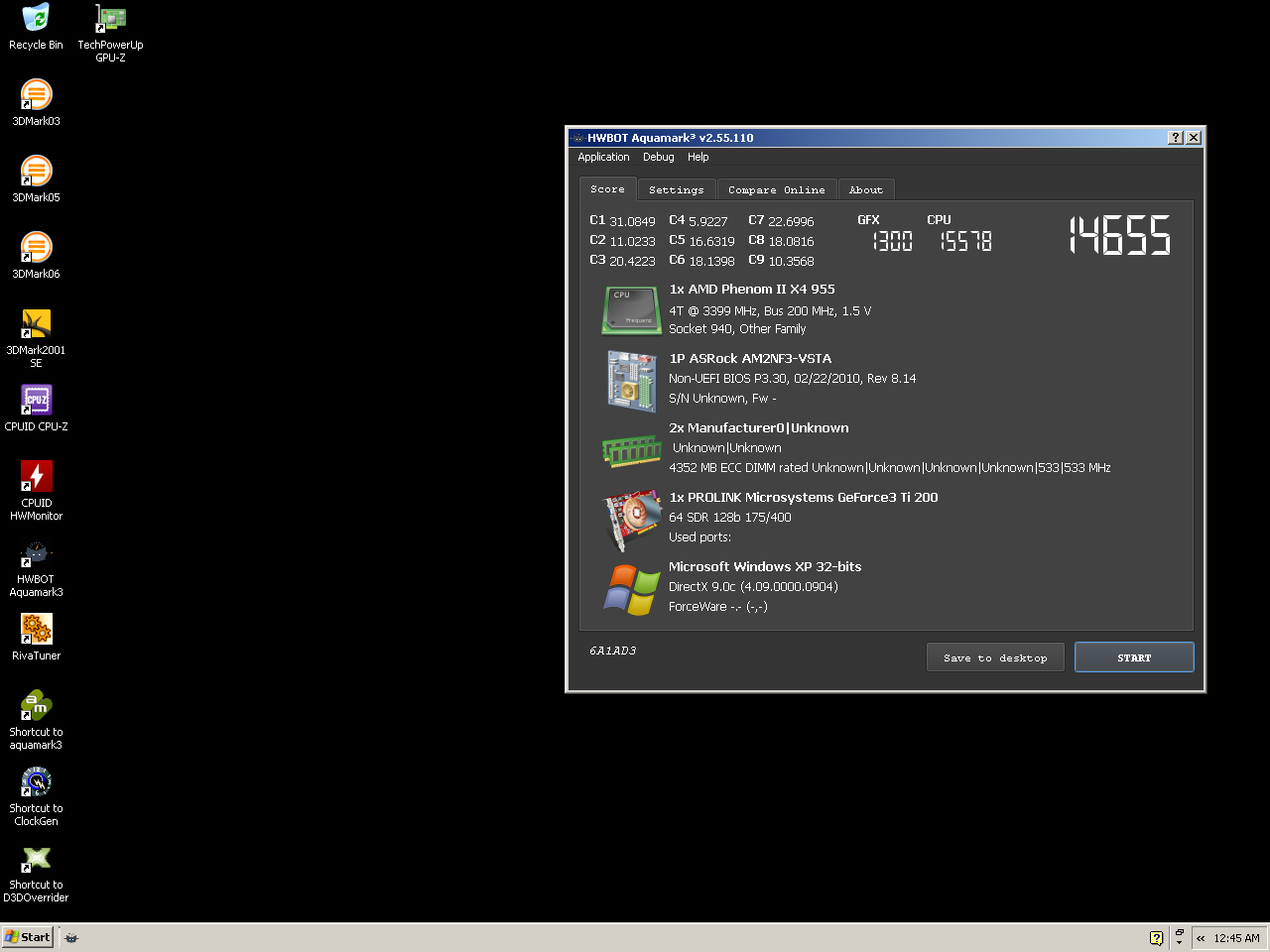Select the Shortcut to aquamark3 icon
Image resolution: width=1270 pixels, height=952 pixels.
[36, 720]
